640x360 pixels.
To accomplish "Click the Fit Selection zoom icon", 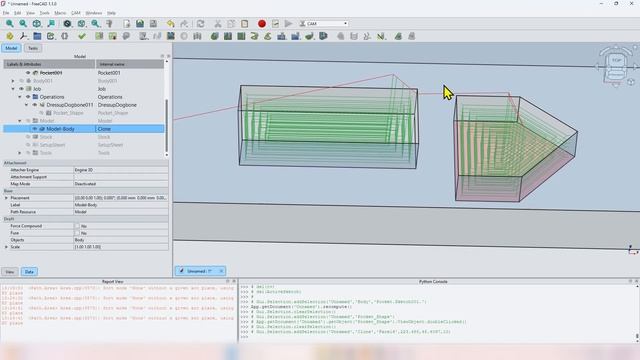I will (x=23, y=24).
